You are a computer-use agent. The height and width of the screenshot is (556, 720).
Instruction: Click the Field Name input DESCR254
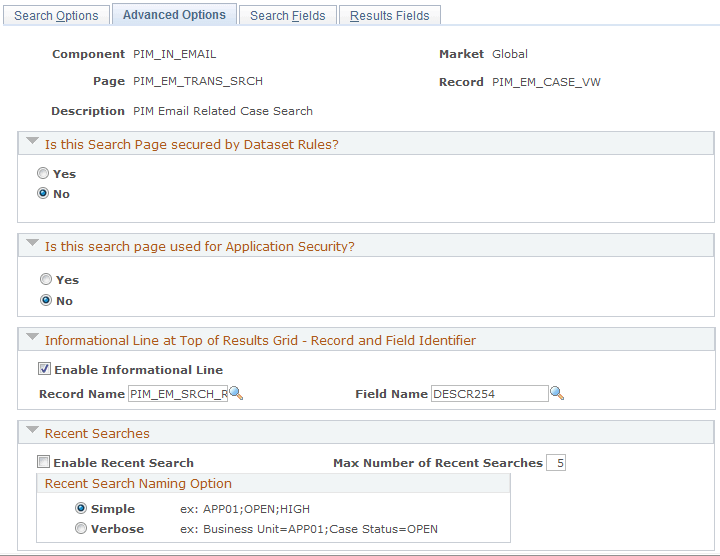click(x=489, y=394)
